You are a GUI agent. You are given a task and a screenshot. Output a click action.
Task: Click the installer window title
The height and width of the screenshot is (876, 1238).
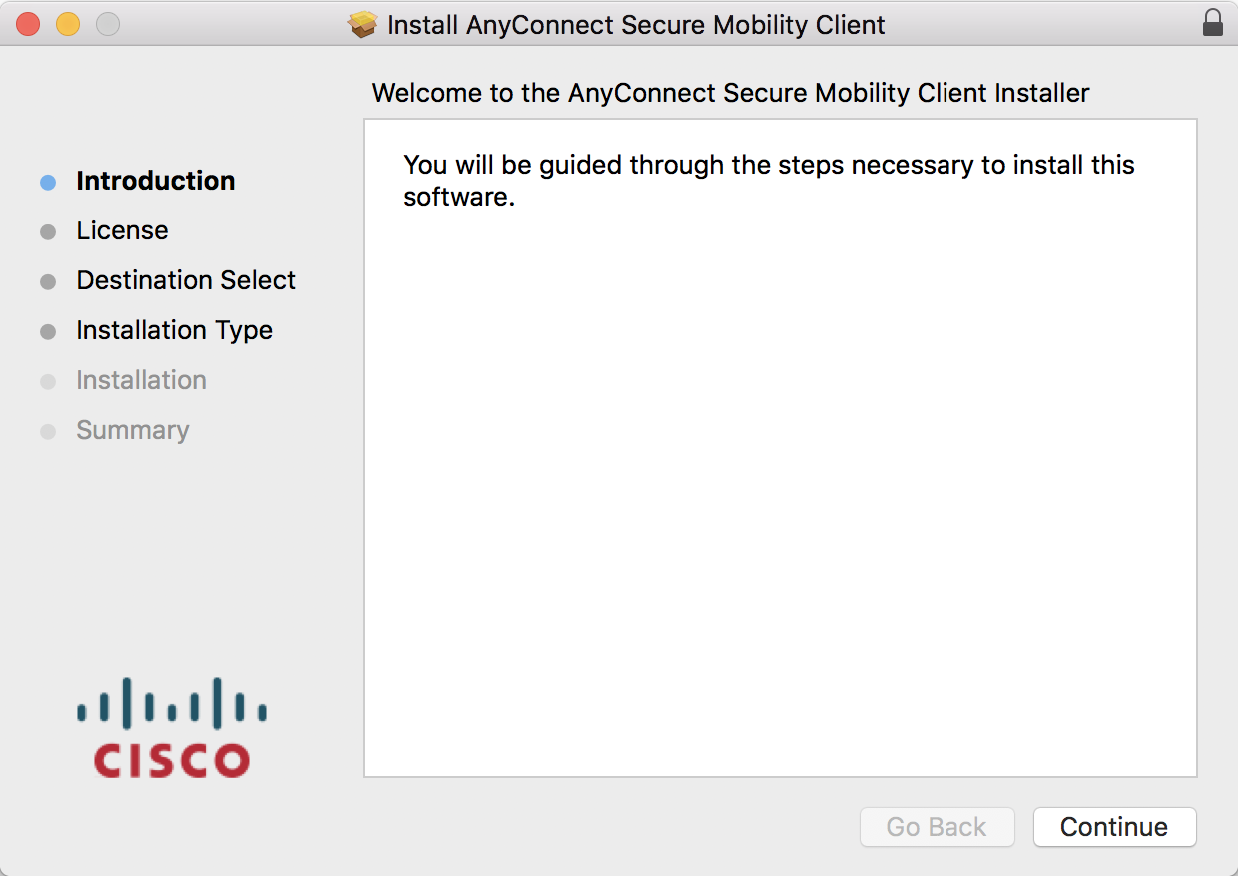(x=636, y=24)
